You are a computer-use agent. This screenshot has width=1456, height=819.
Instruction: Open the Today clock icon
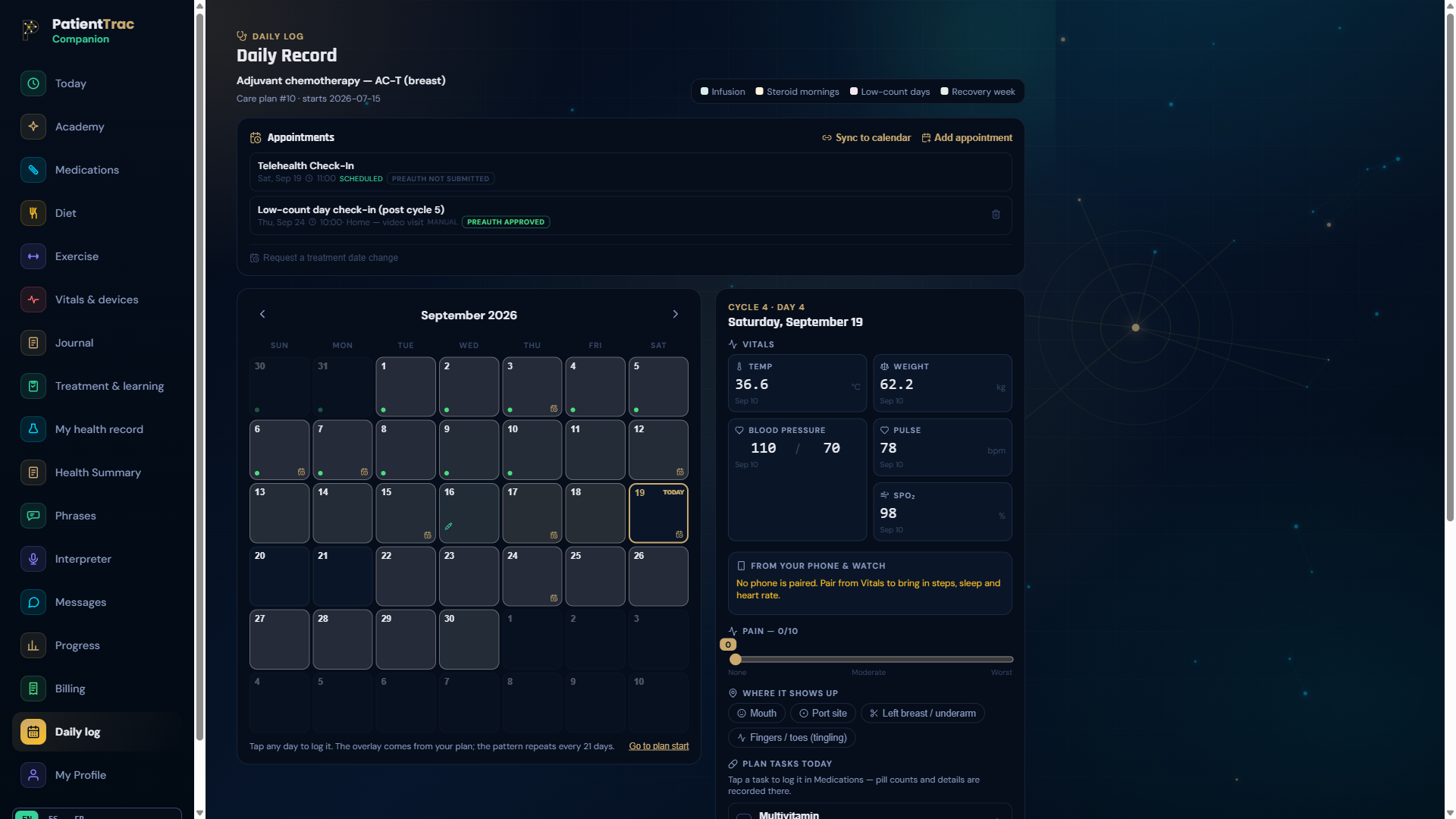point(33,83)
